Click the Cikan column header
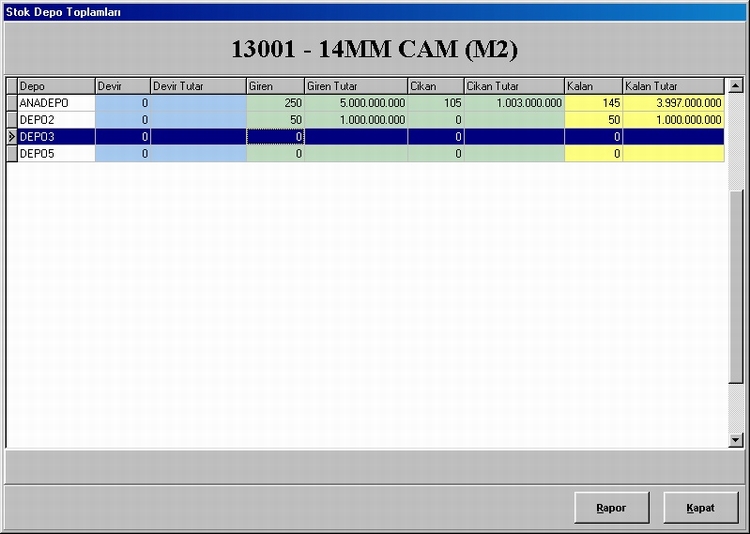 coord(435,86)
